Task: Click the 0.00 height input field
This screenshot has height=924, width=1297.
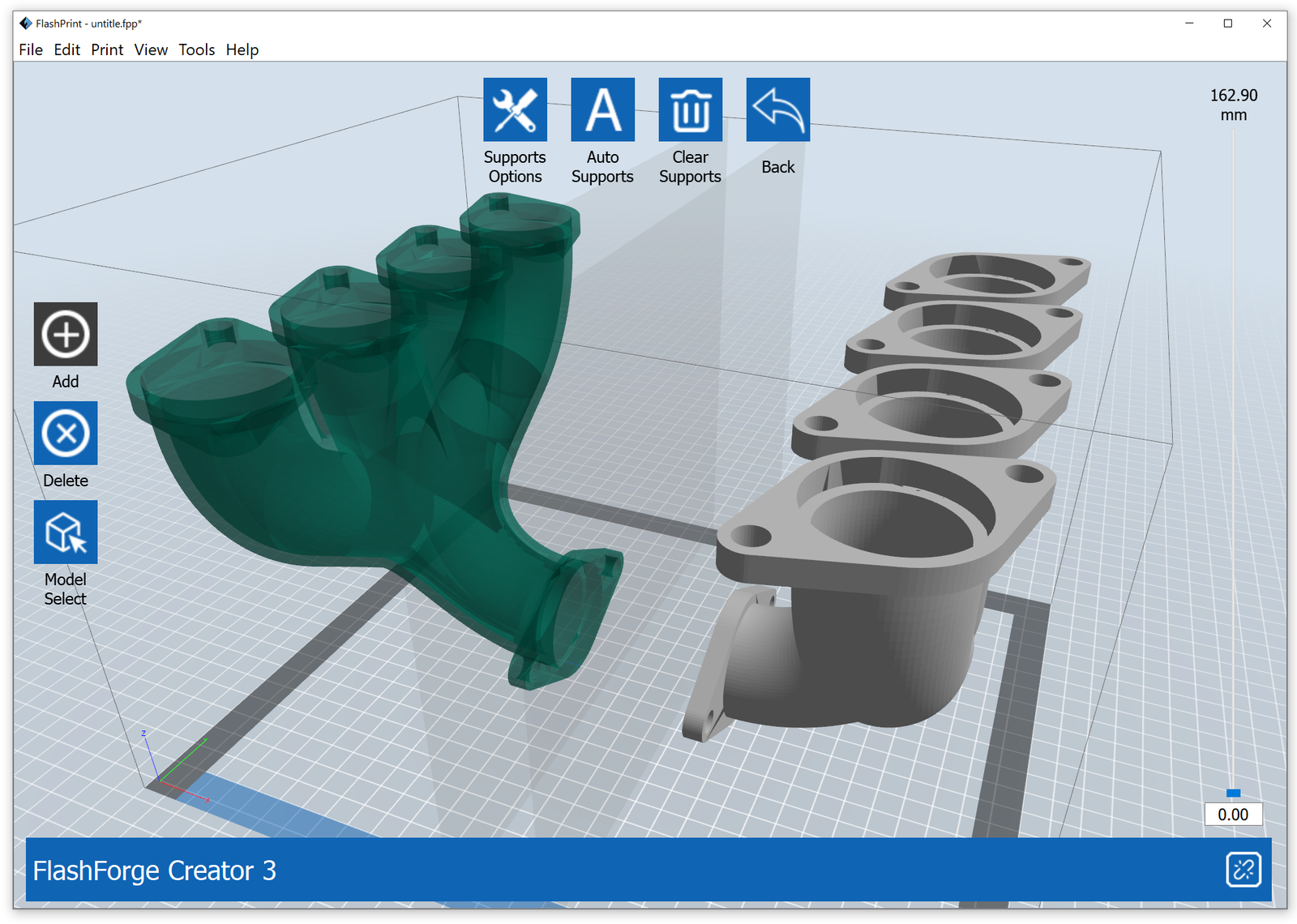Action: point(1233,815)
